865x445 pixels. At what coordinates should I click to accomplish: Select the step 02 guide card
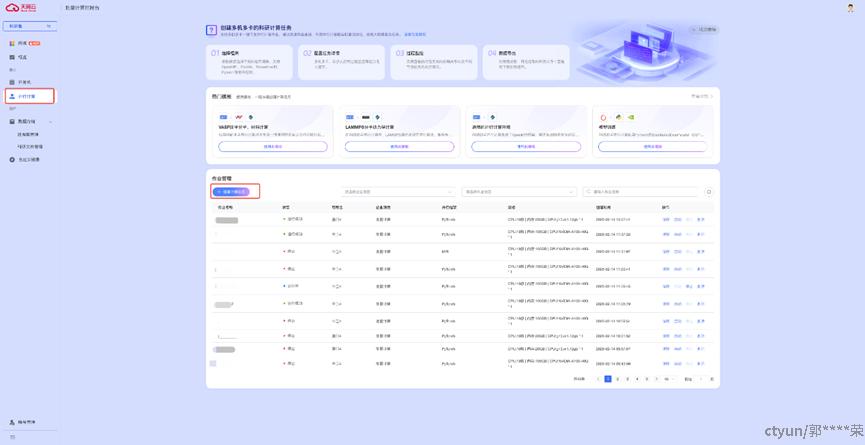coord(341,62)
